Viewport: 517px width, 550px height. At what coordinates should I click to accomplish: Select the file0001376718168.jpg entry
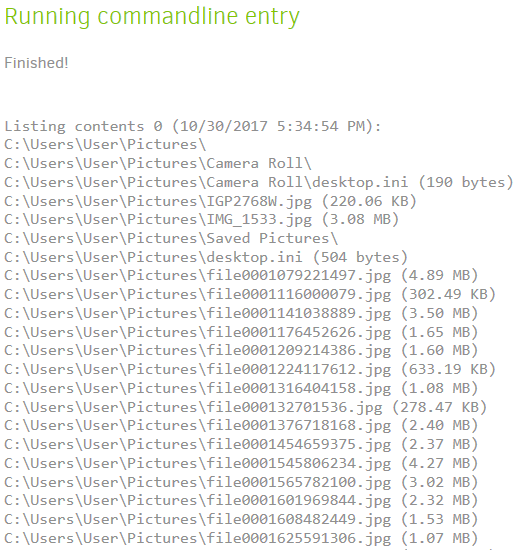pyautogui.click(x=241, y=426)
